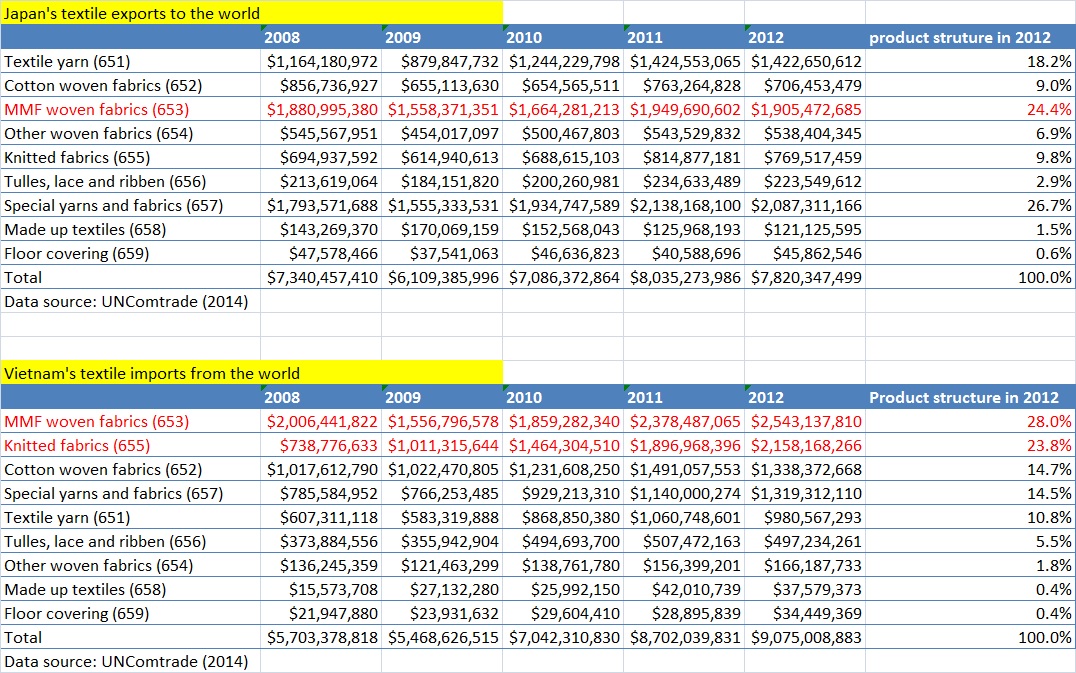Click the cell containing $1,880,995,380
Screen dimensions: 1076x673
click(322, 109)
